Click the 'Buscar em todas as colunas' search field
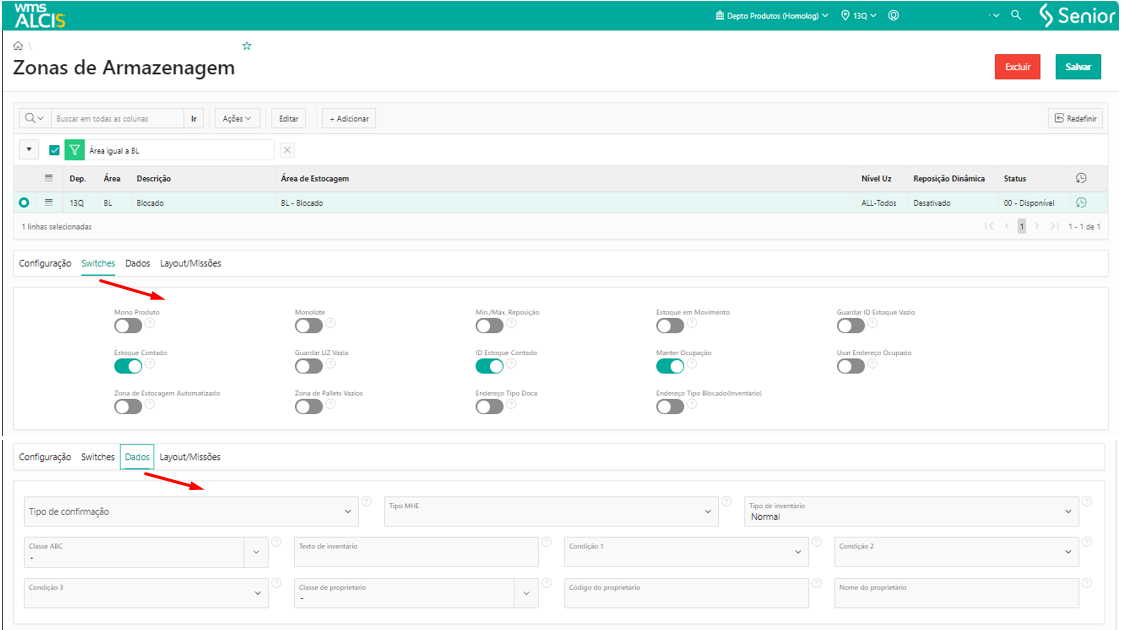 click(117, 118)
